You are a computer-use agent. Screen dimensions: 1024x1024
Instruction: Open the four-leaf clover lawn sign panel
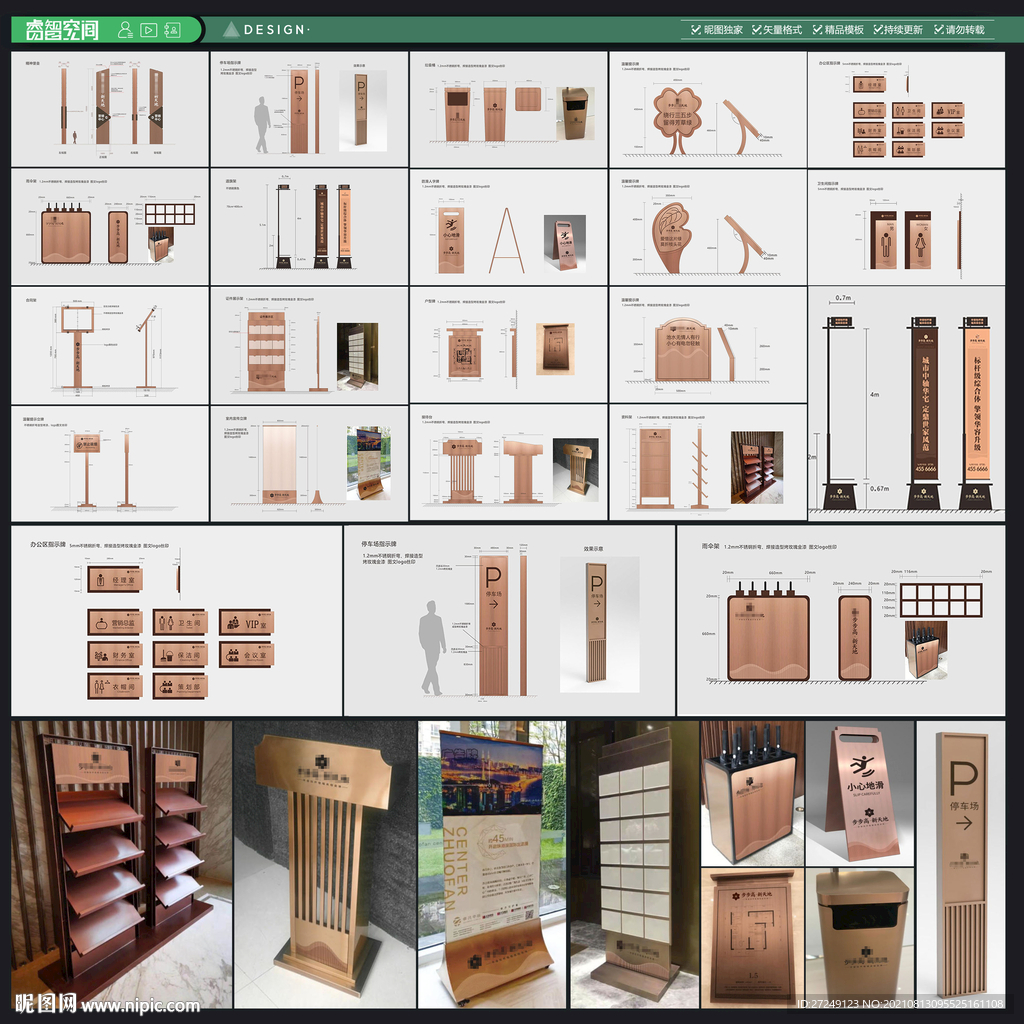(707, 109)
